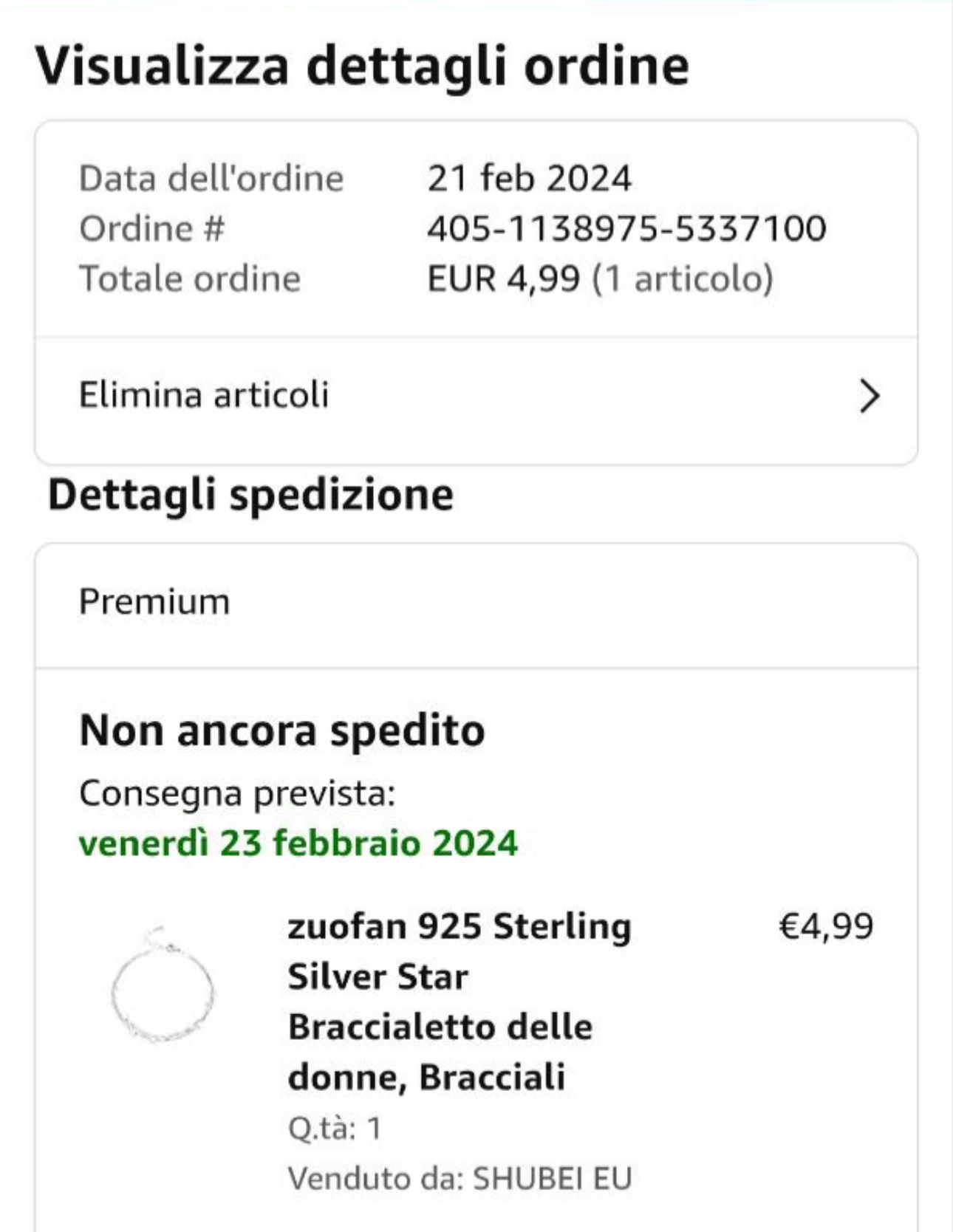Click the Non ancora spedito status heading
Image resolution: width=953 pixels, height=1232 pixels.
282,730
